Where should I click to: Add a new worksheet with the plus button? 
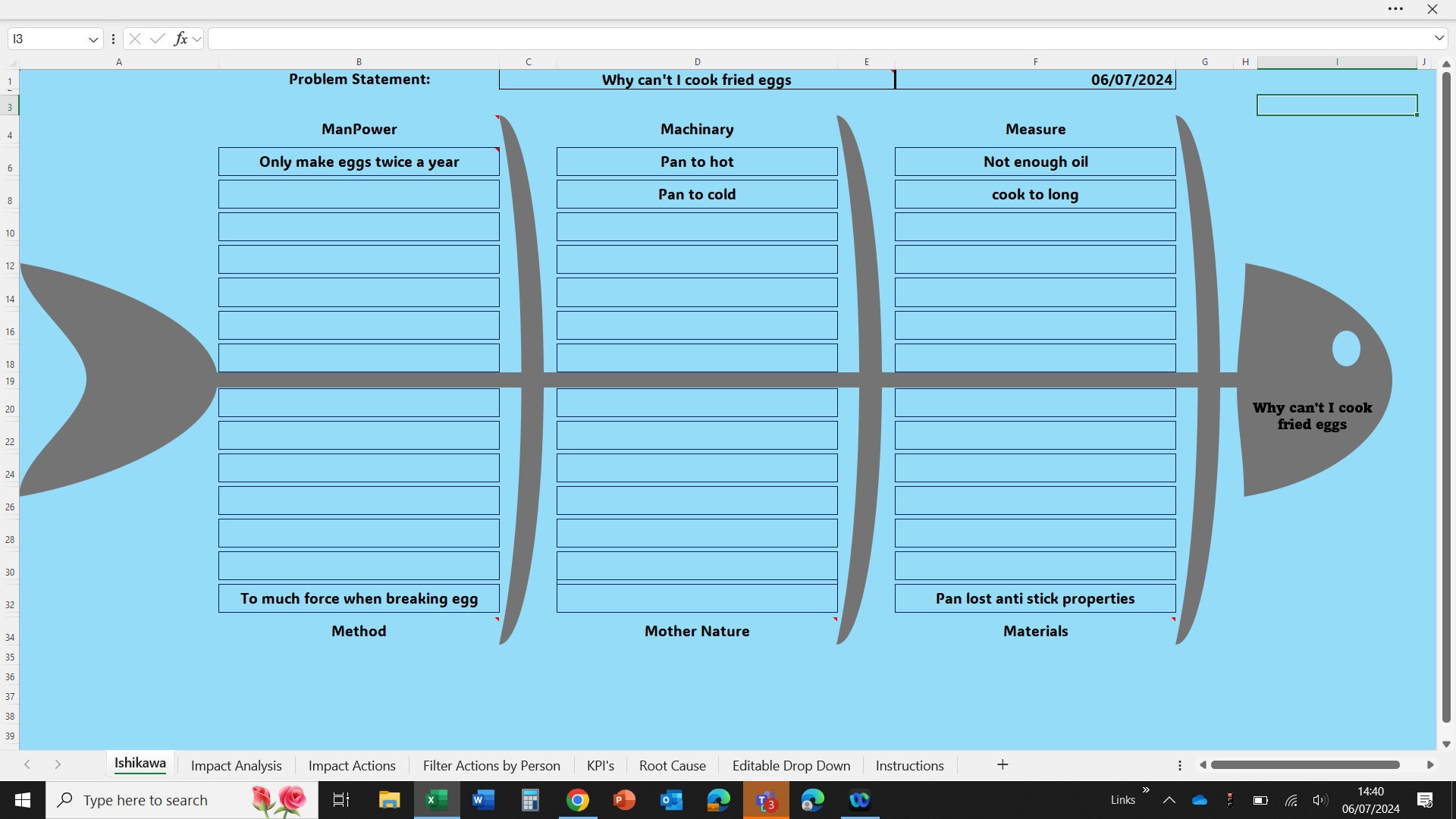click(1002, 765)
